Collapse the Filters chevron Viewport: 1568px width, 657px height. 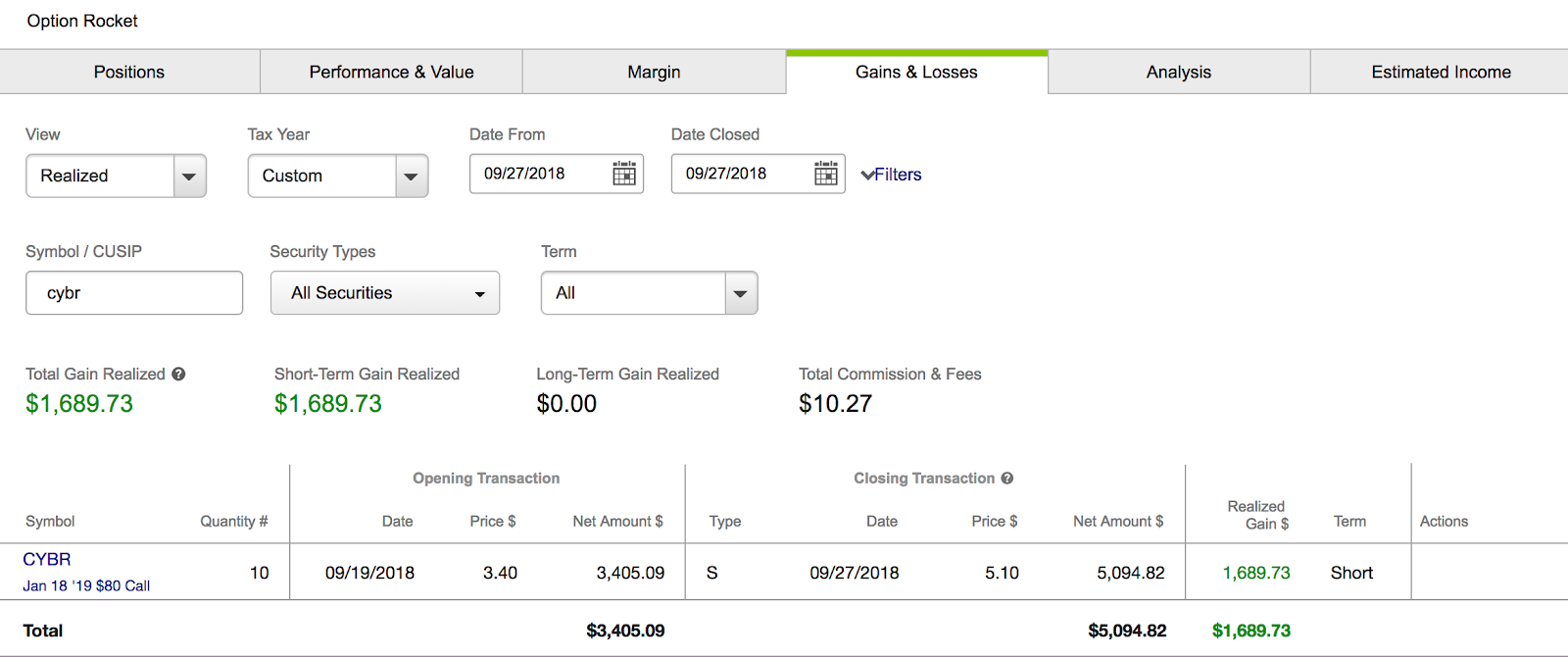(867, 175)
